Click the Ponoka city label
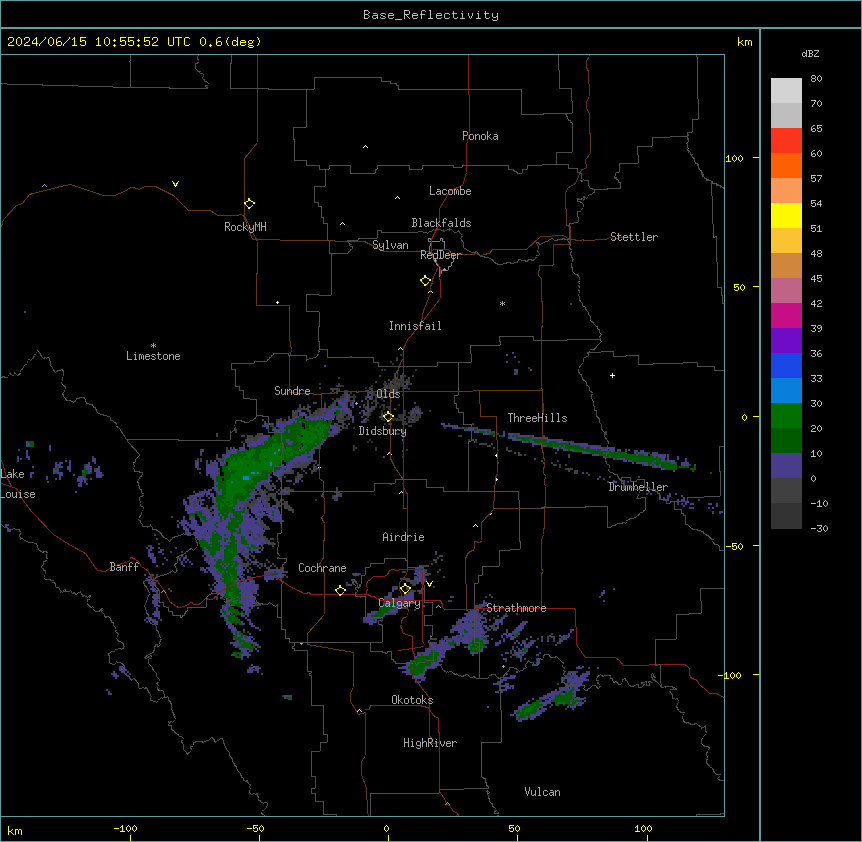 click(480, 136)
